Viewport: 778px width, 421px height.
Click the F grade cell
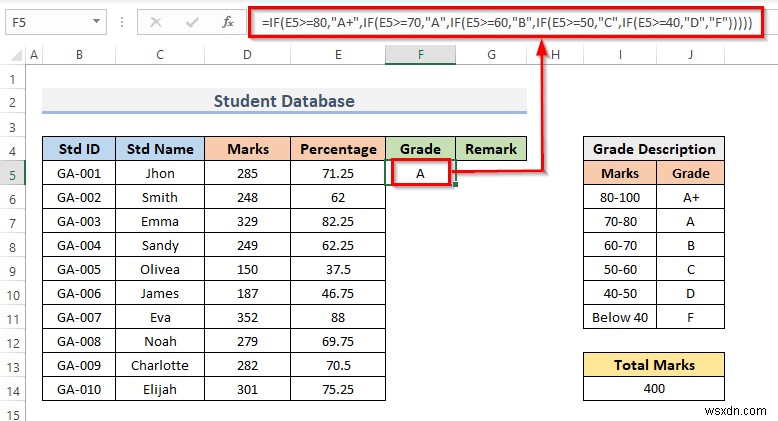(x=690, y=317)
